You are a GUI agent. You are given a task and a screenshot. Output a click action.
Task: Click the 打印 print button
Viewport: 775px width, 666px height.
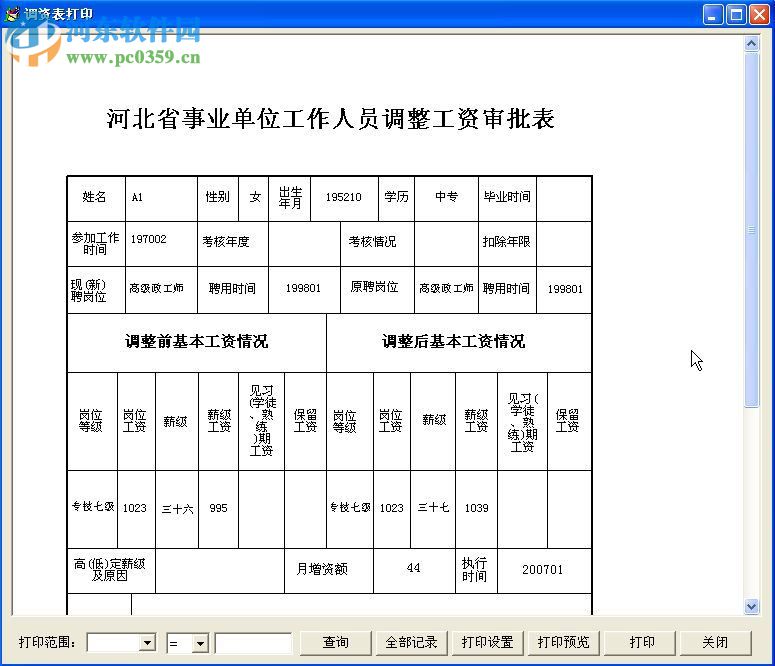tap(640, 642)
